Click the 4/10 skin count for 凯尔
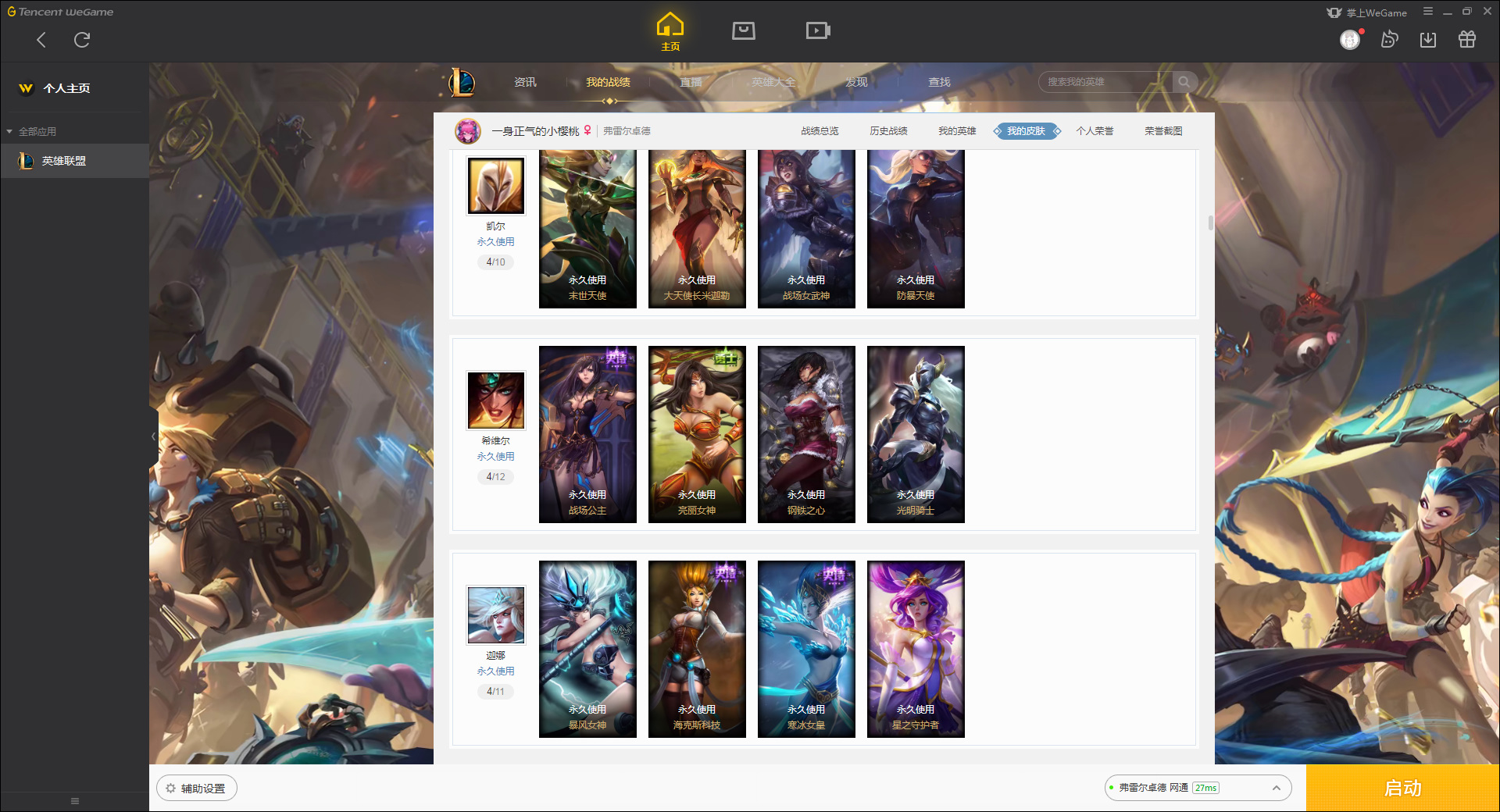The image size is (1500, 812). tap(495, 262)
